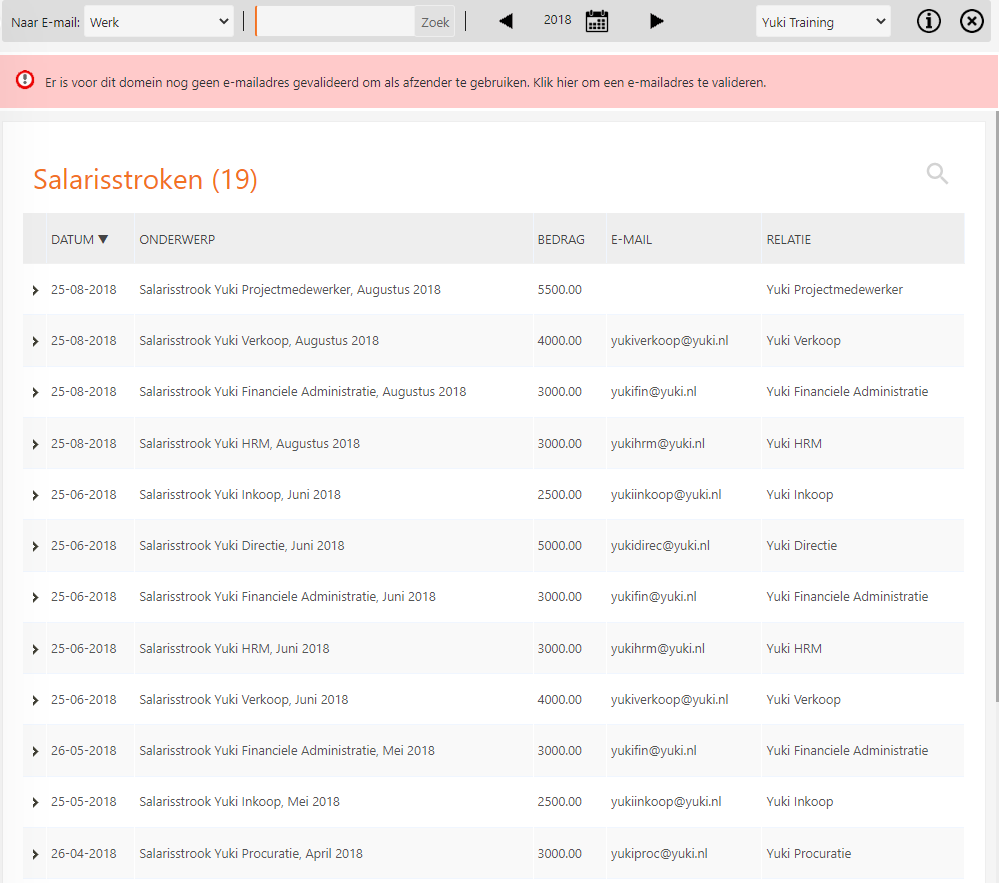Click amount 5000.00
Screen dimensions: 999x883
[x=559, y=545]
